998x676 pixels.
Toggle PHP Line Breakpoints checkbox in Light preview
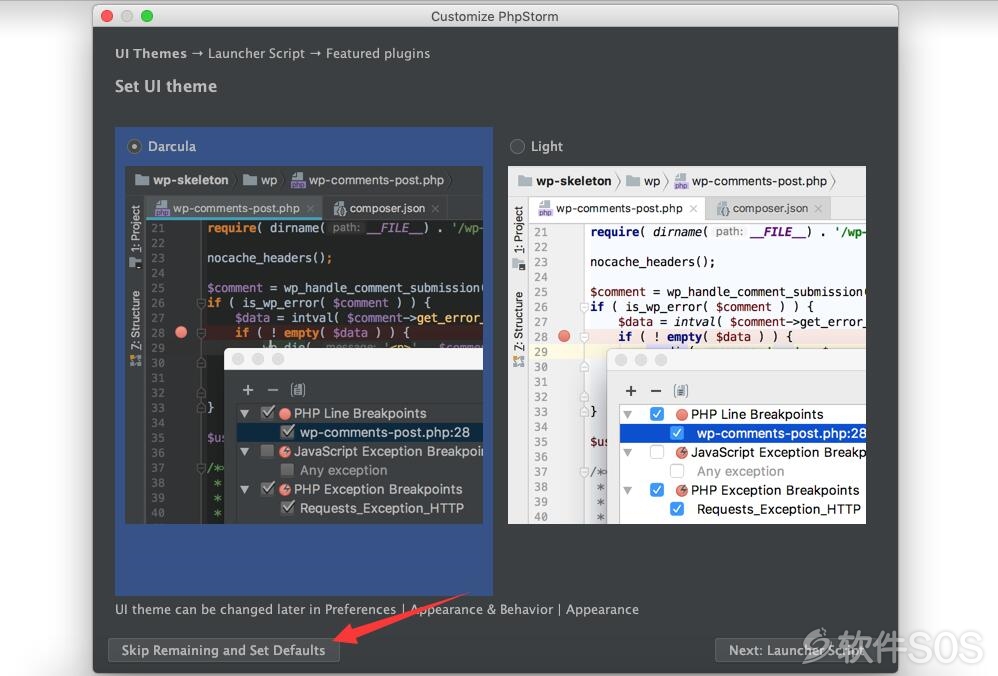pyautogui.click(x=657, y=414)
